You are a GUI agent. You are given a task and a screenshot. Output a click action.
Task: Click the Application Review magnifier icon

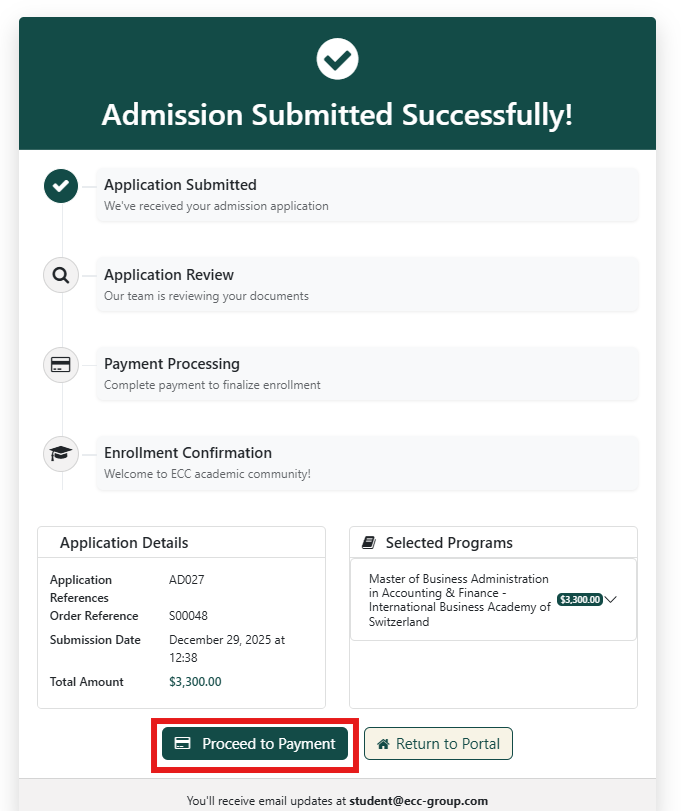point(61,275)
